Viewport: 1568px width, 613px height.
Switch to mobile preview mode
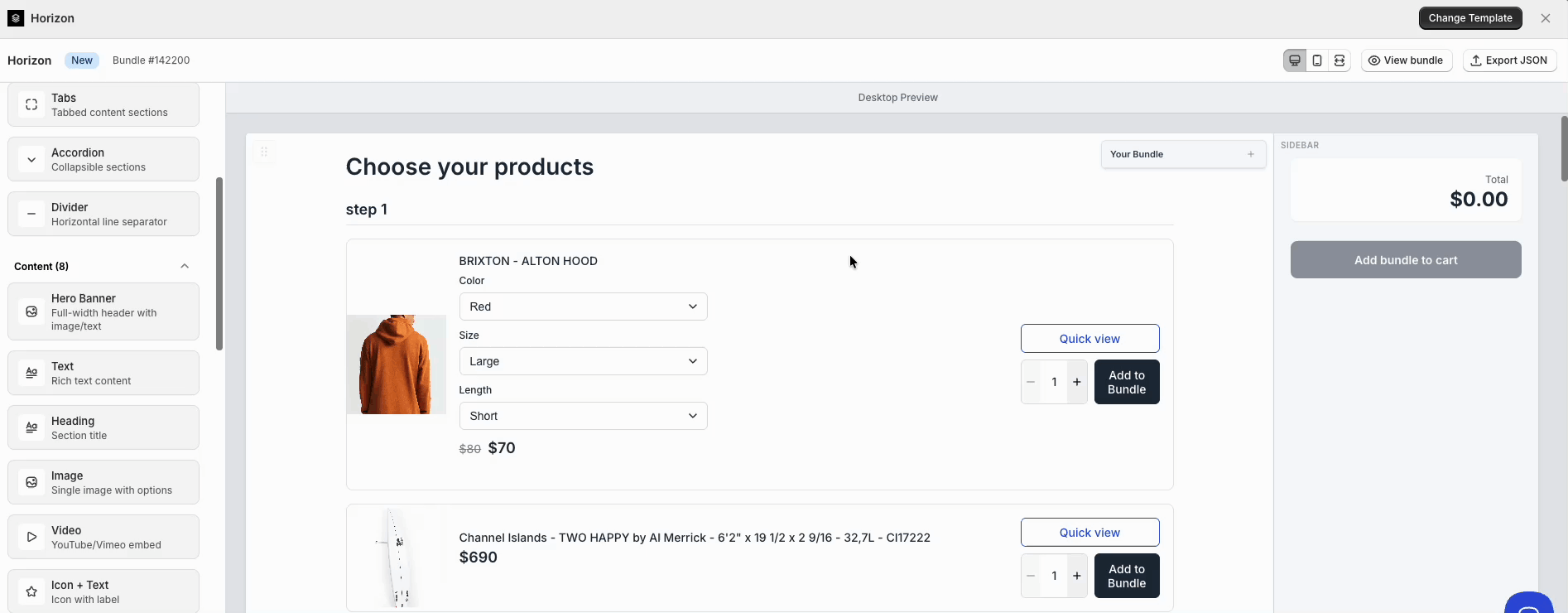tap(1317, 60)
